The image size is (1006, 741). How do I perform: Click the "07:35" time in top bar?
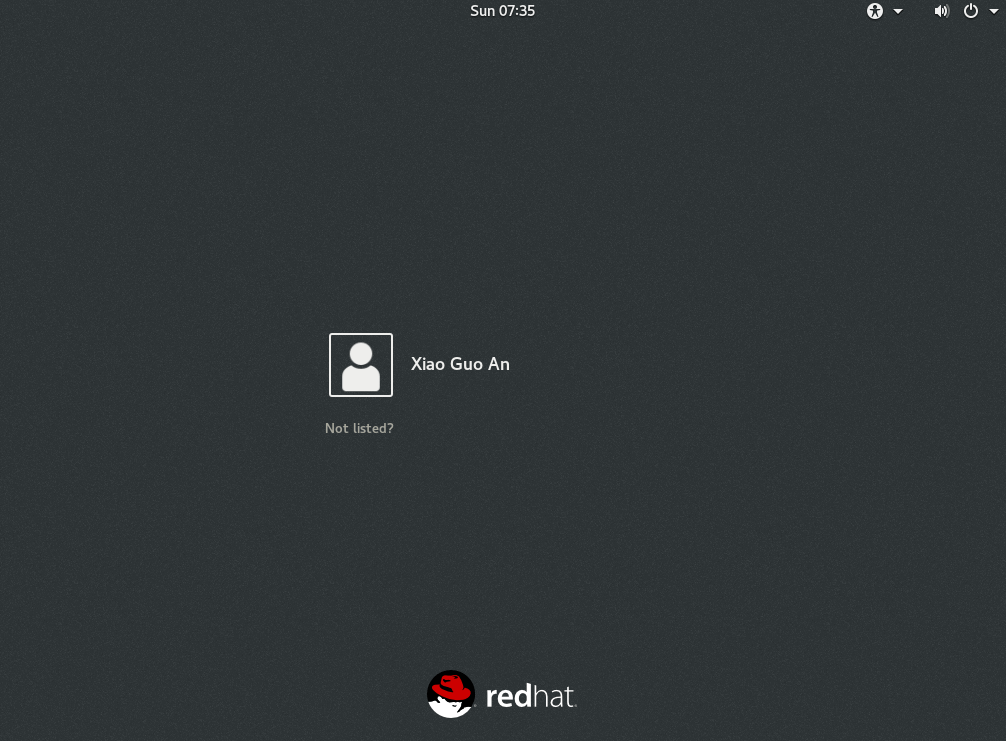point(517,11)
